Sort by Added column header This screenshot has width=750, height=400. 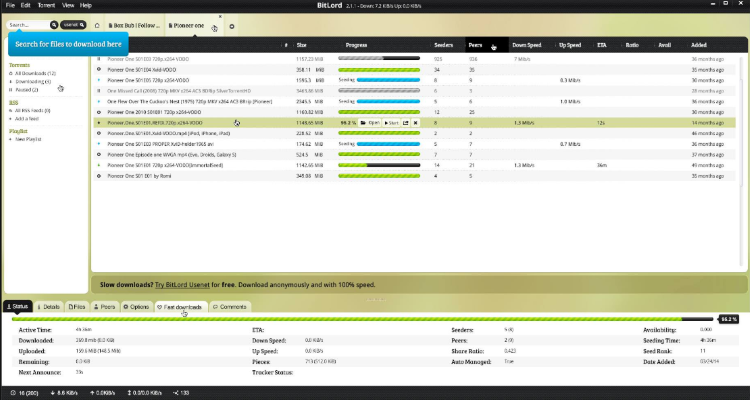tap(699, 45)
